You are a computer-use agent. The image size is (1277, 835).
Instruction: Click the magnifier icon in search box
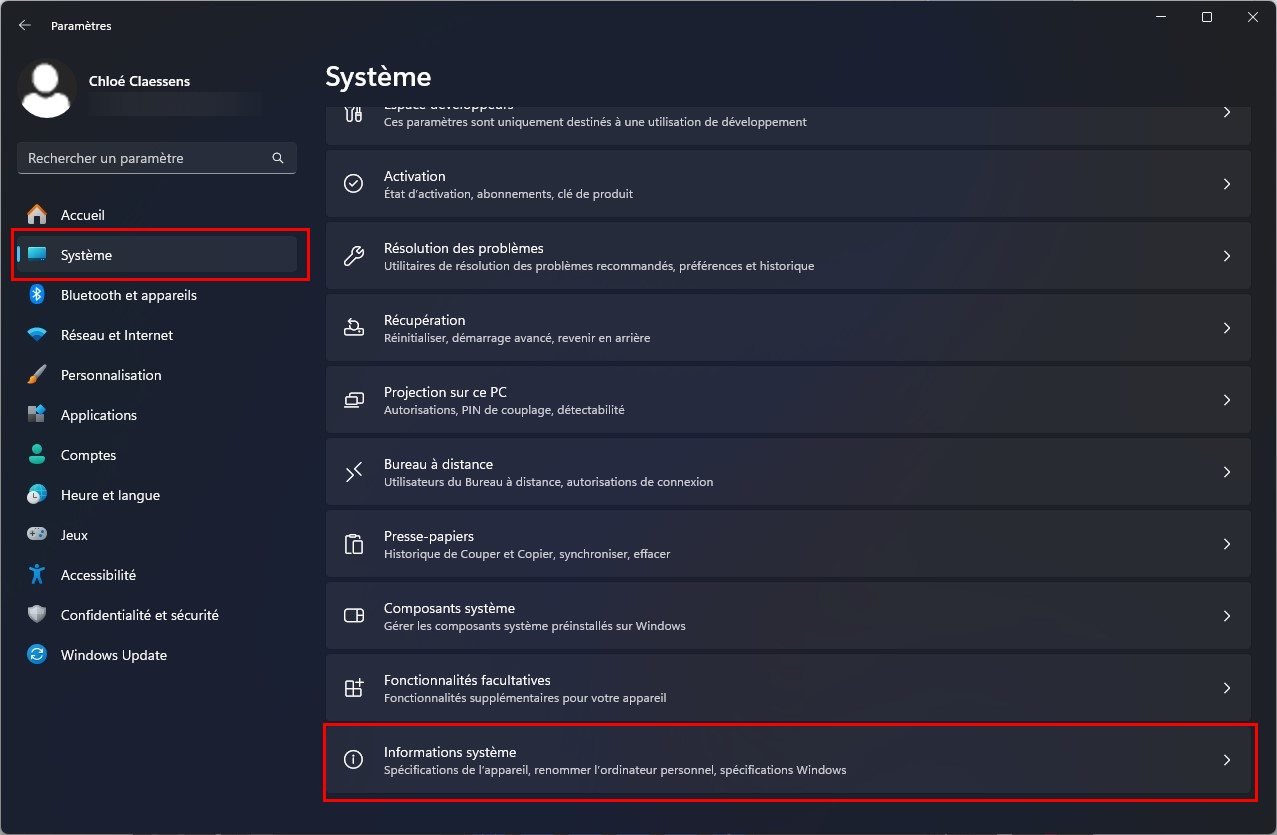tap(278, 158)
